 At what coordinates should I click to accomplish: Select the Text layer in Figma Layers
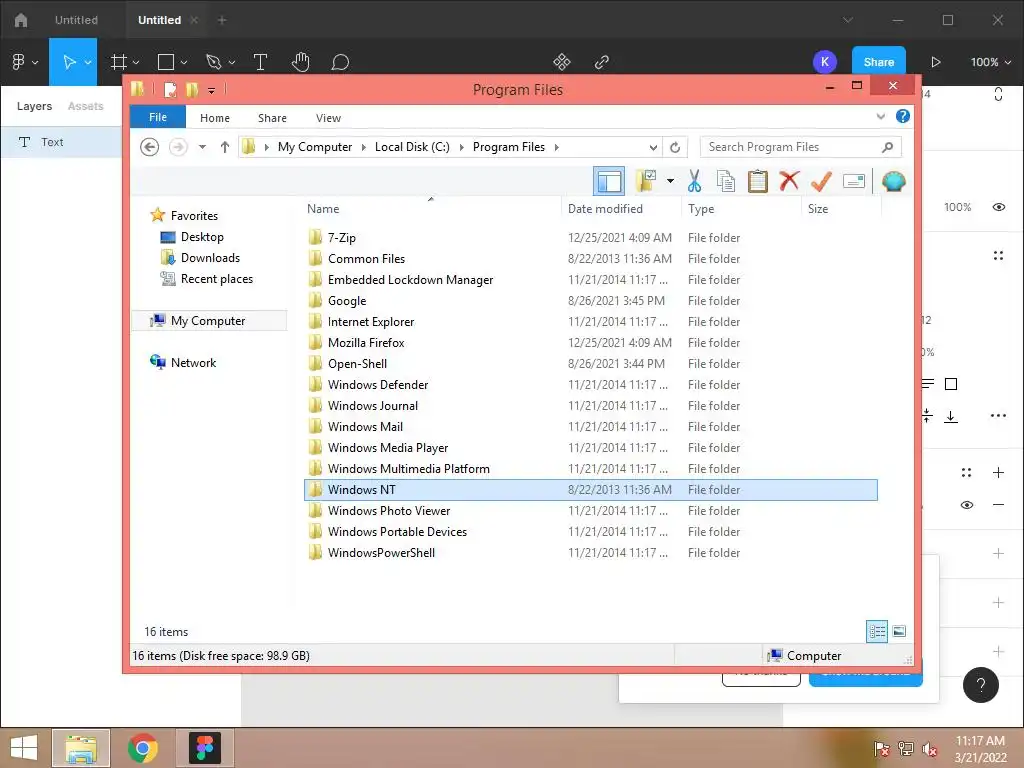click(x=61, y=142)
